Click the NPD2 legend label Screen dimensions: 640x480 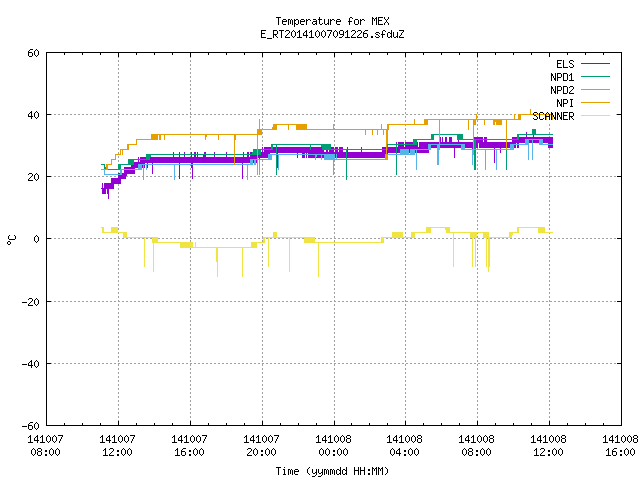[562, 90]
